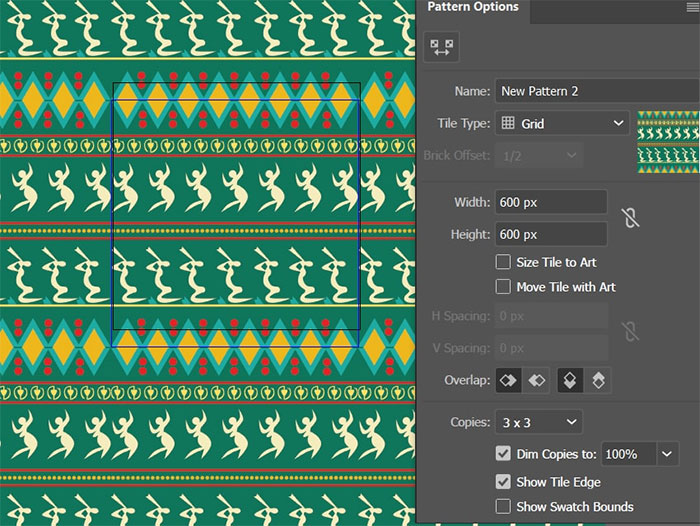Enable Size Tile to Art checkbox
The height and width of the screenshot is (526, 700).
click(503, 263)
